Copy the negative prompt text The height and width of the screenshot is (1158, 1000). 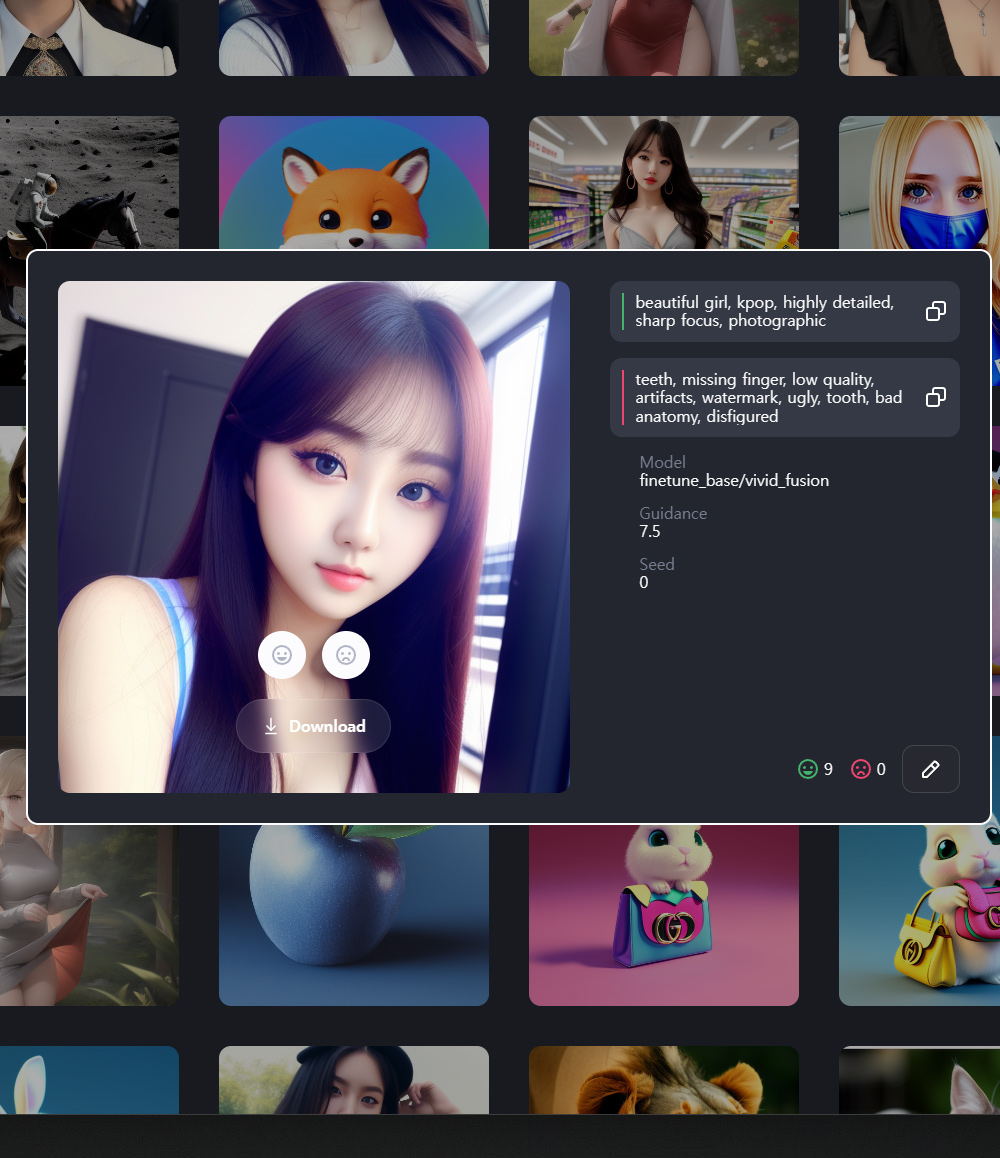tap(935, 397)
